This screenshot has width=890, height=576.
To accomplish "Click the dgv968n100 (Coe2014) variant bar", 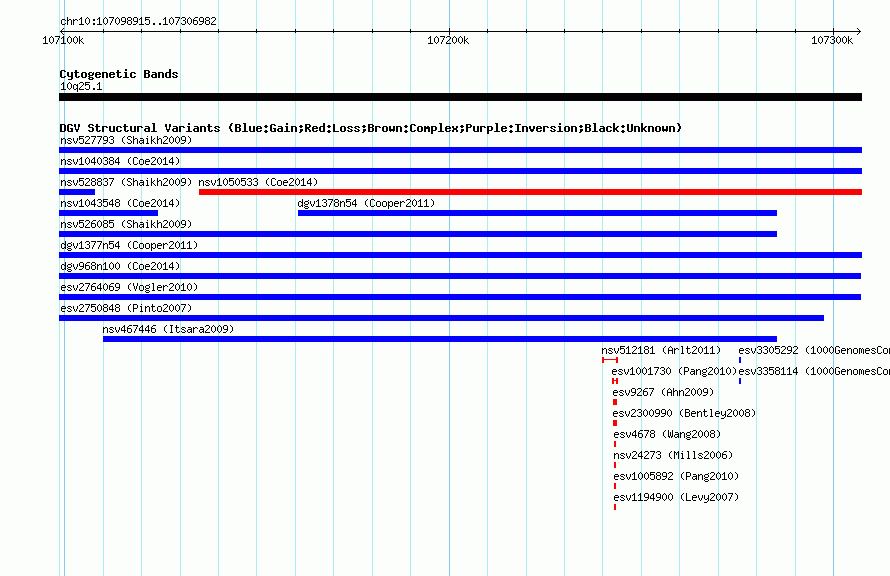I will point(460,276).
